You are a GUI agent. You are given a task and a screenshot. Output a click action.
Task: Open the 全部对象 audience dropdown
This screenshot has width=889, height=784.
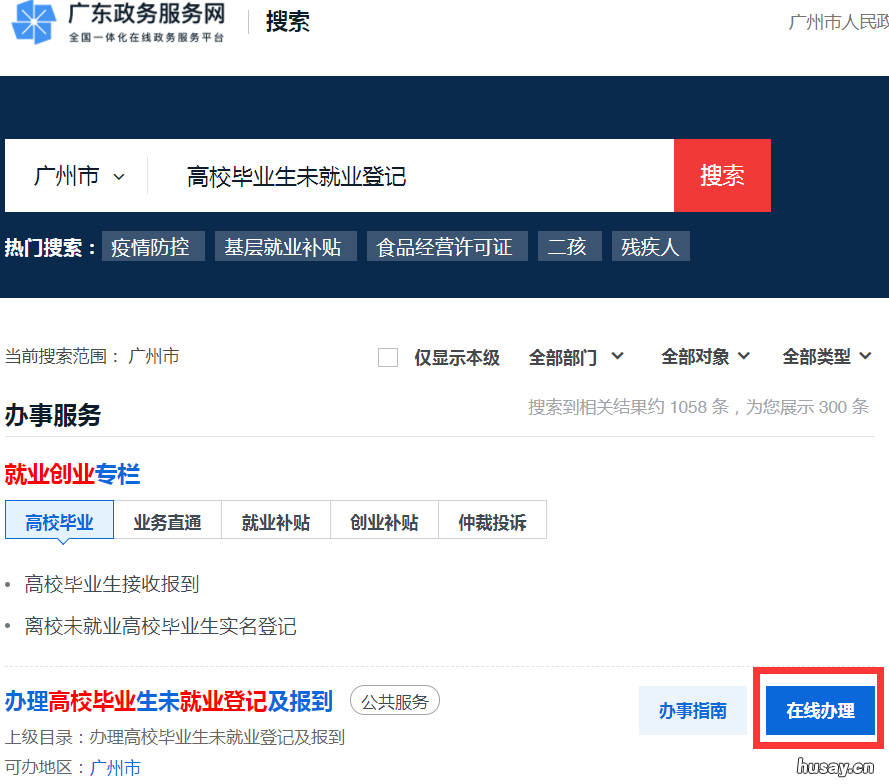coord(705,356)
